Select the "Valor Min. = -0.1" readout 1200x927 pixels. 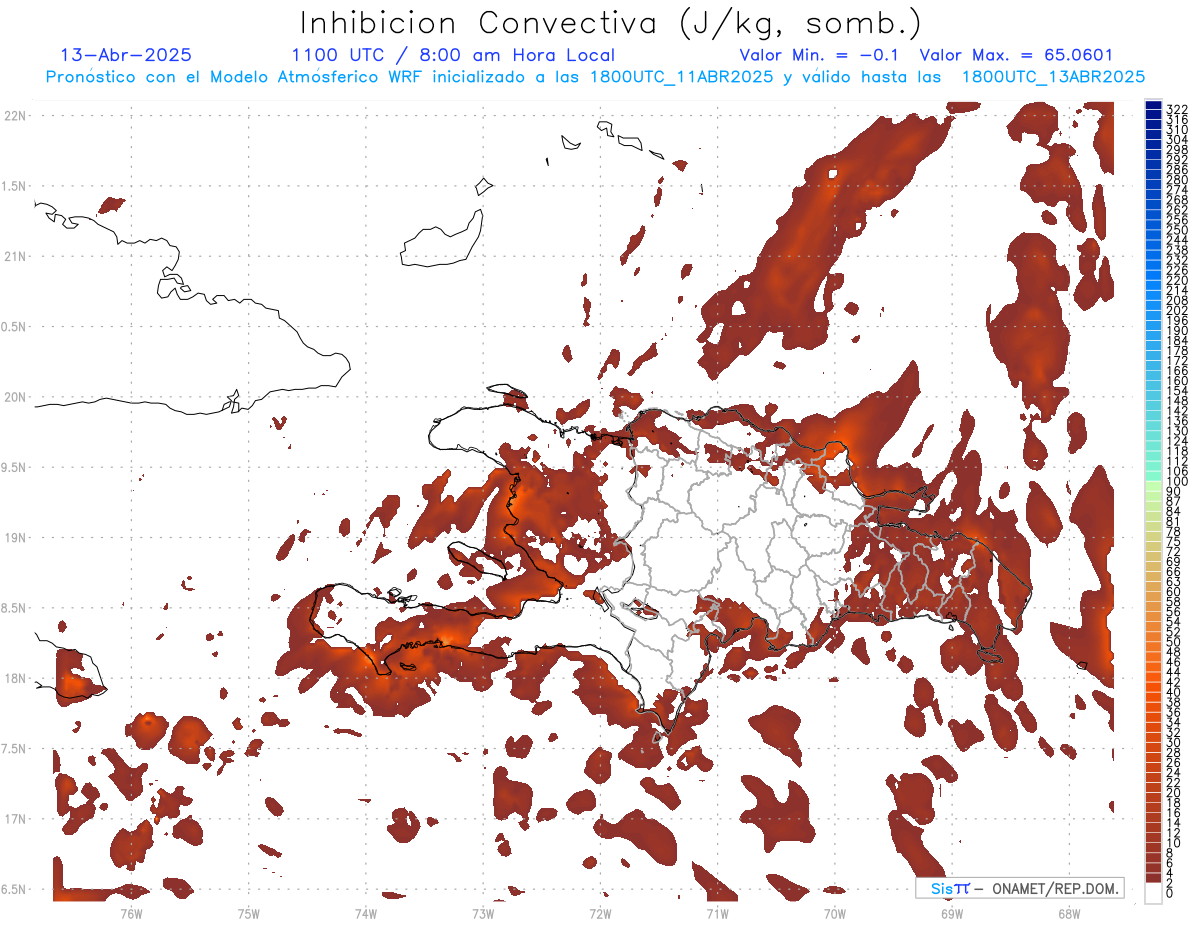[x=820, y=55]
